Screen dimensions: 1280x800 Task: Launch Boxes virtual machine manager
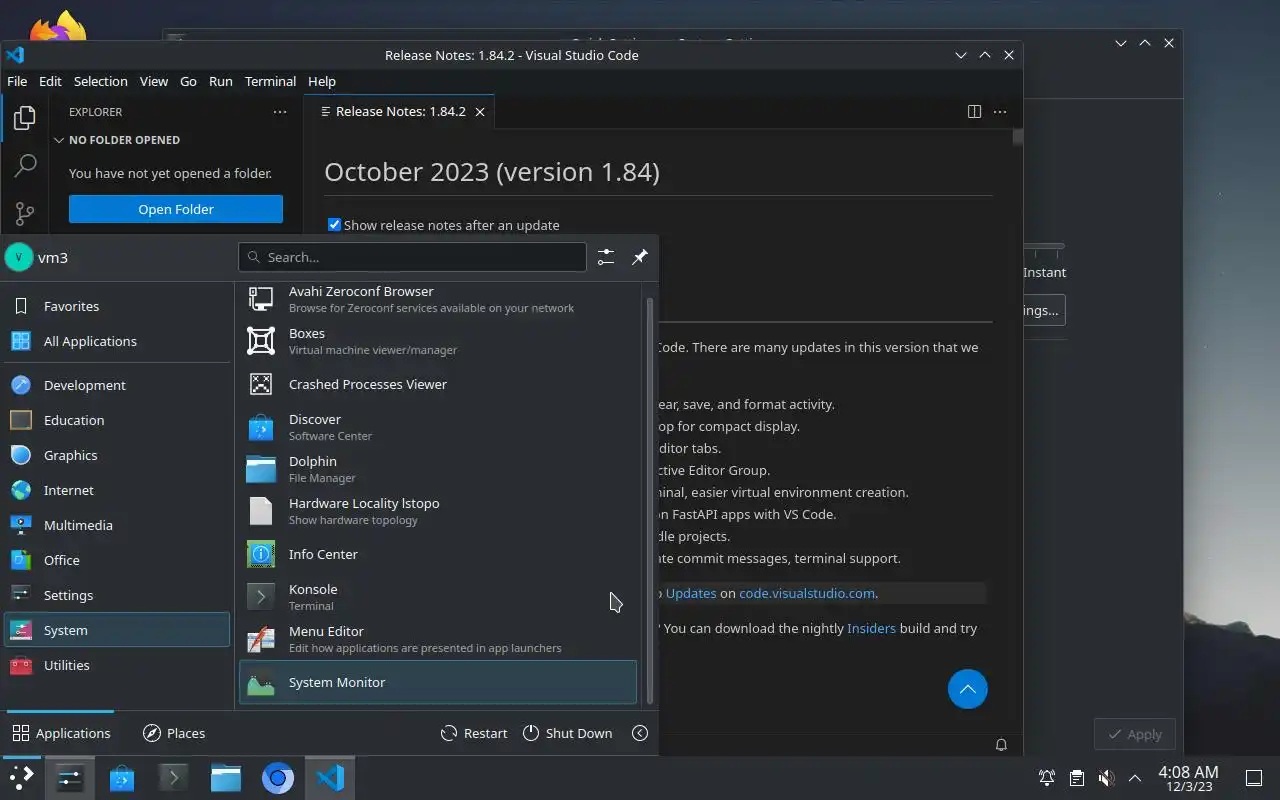click(x=438, y=341)
